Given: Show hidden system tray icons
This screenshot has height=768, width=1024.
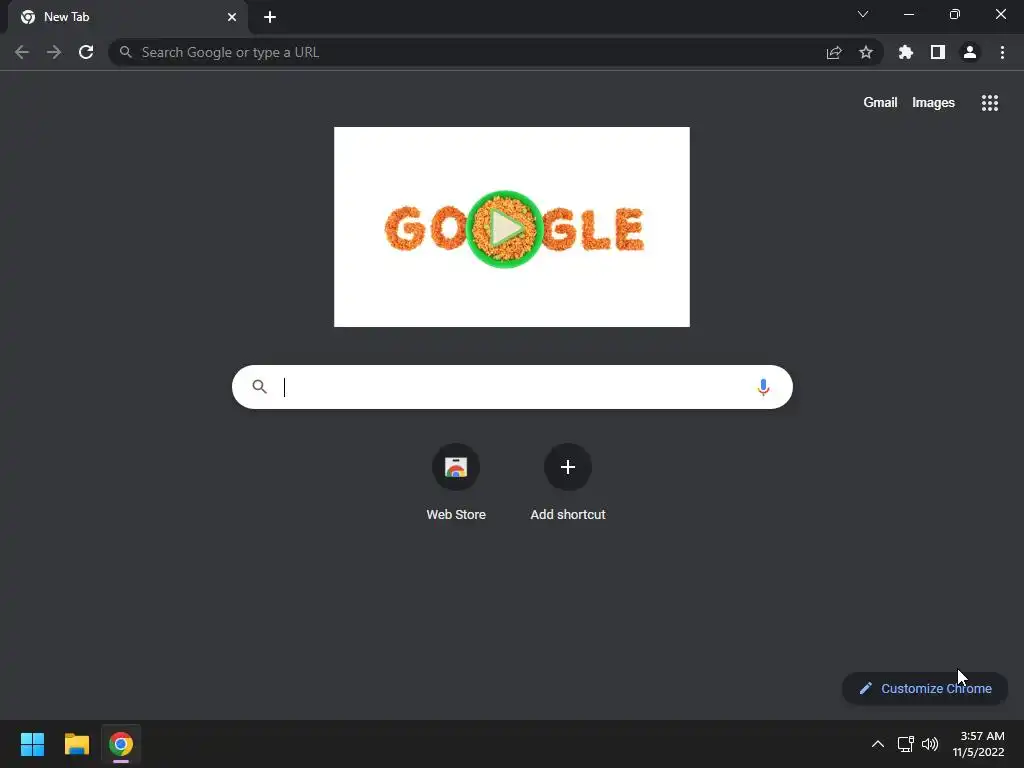Looking at the screenshot, I should click(878, 744).
